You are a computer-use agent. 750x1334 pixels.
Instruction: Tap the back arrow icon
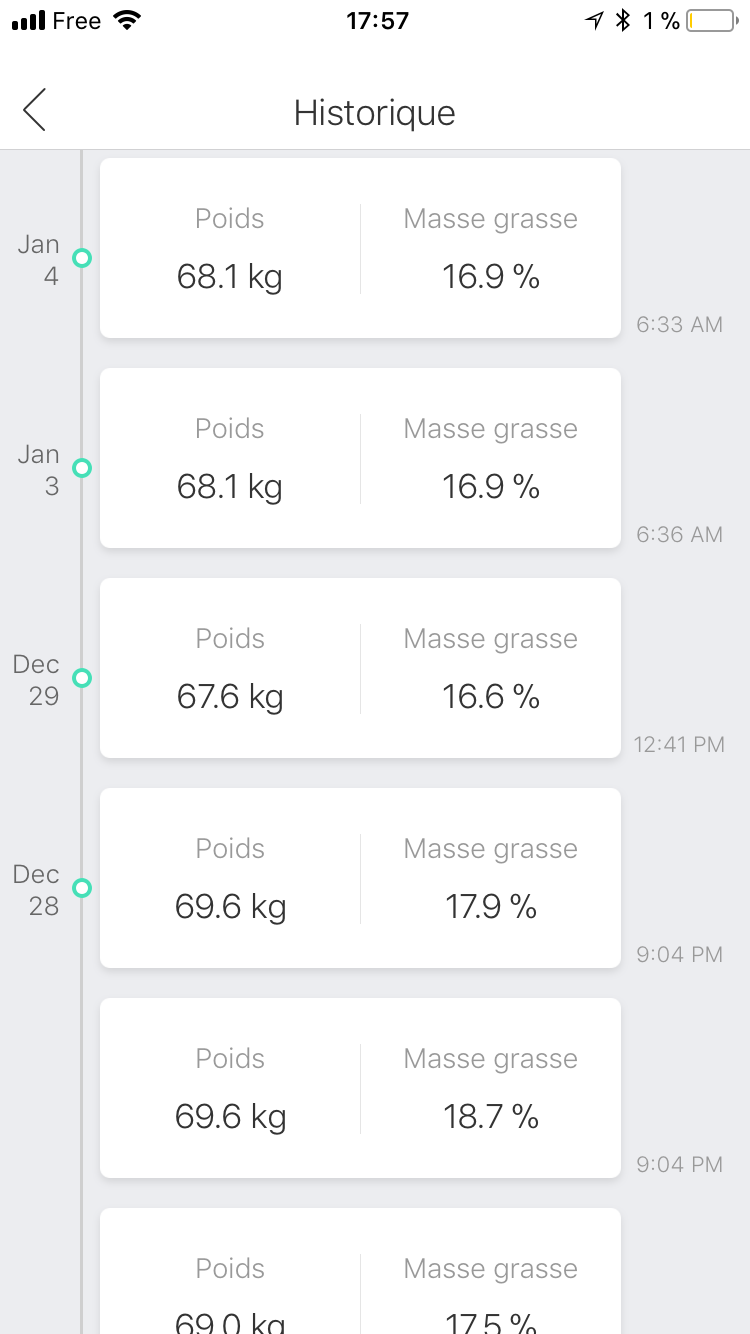(x=35, y=110)
